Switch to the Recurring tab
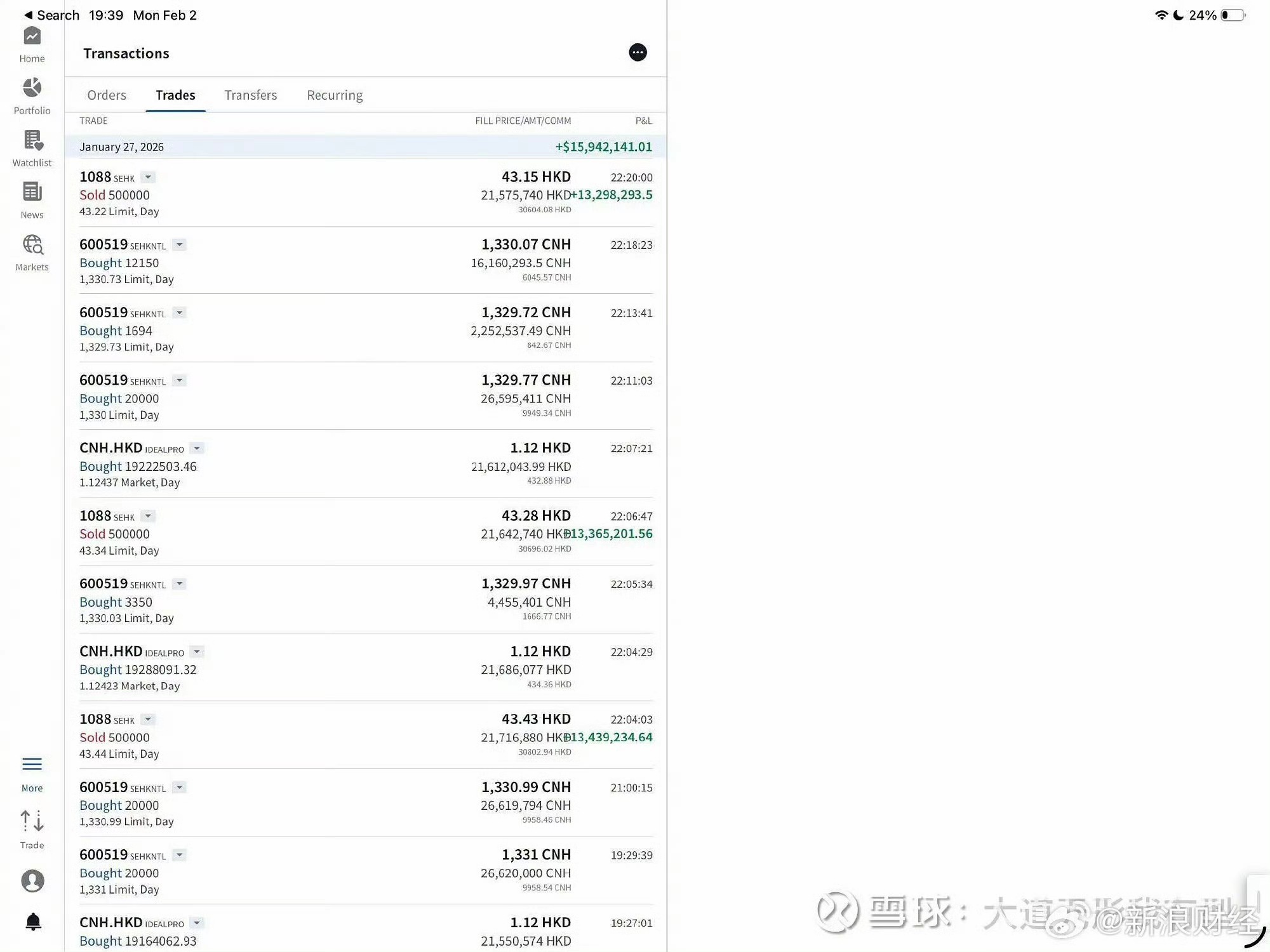The image size is (1270, 952). [335, 95]
